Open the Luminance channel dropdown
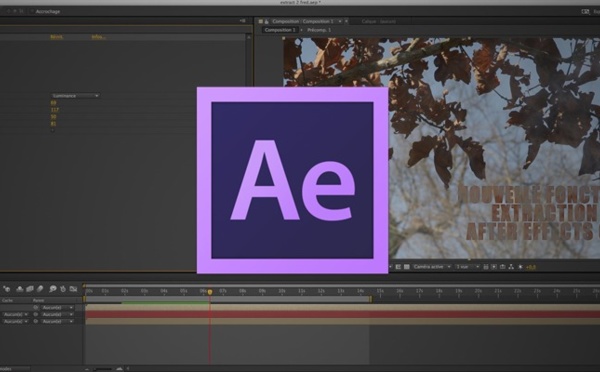 pyautogui.click(x=75, y=96)
